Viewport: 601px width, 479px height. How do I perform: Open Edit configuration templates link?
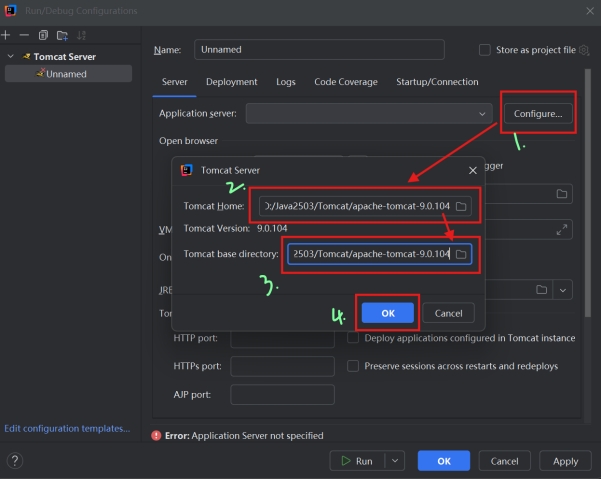click(x=67, y=428)
